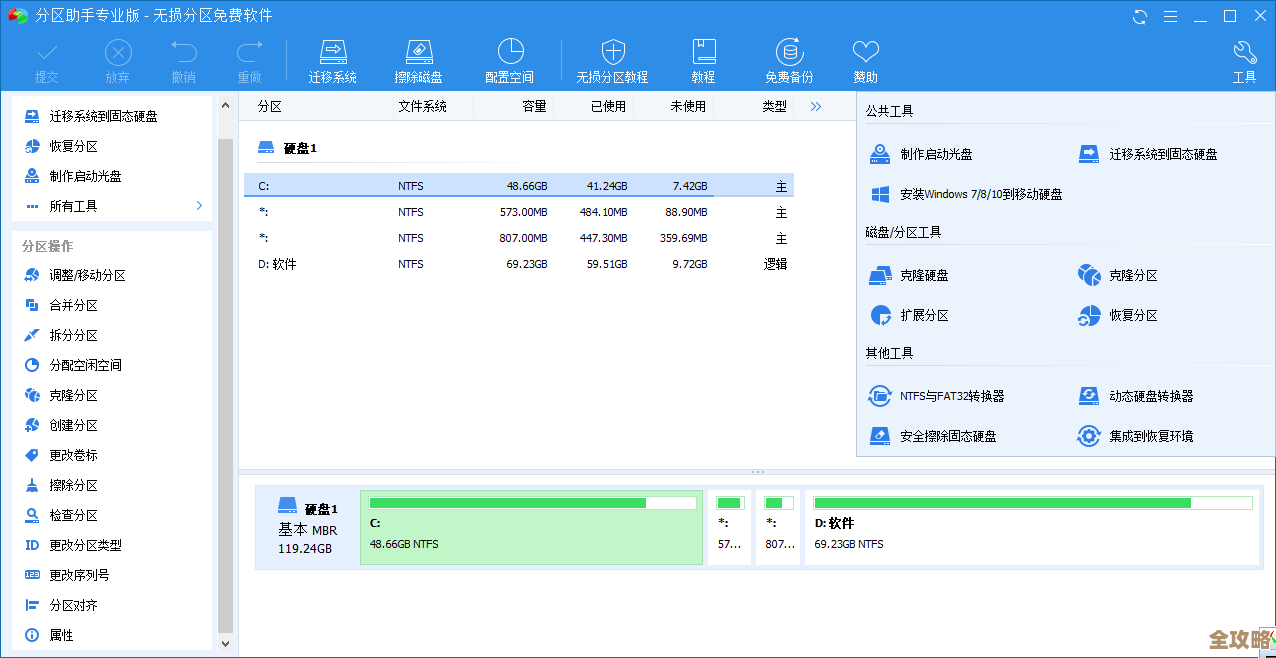Viewport: 1276px width, 658px height.
Task: Open the hamburger menu in the title bar
Action: point(1168,16)
